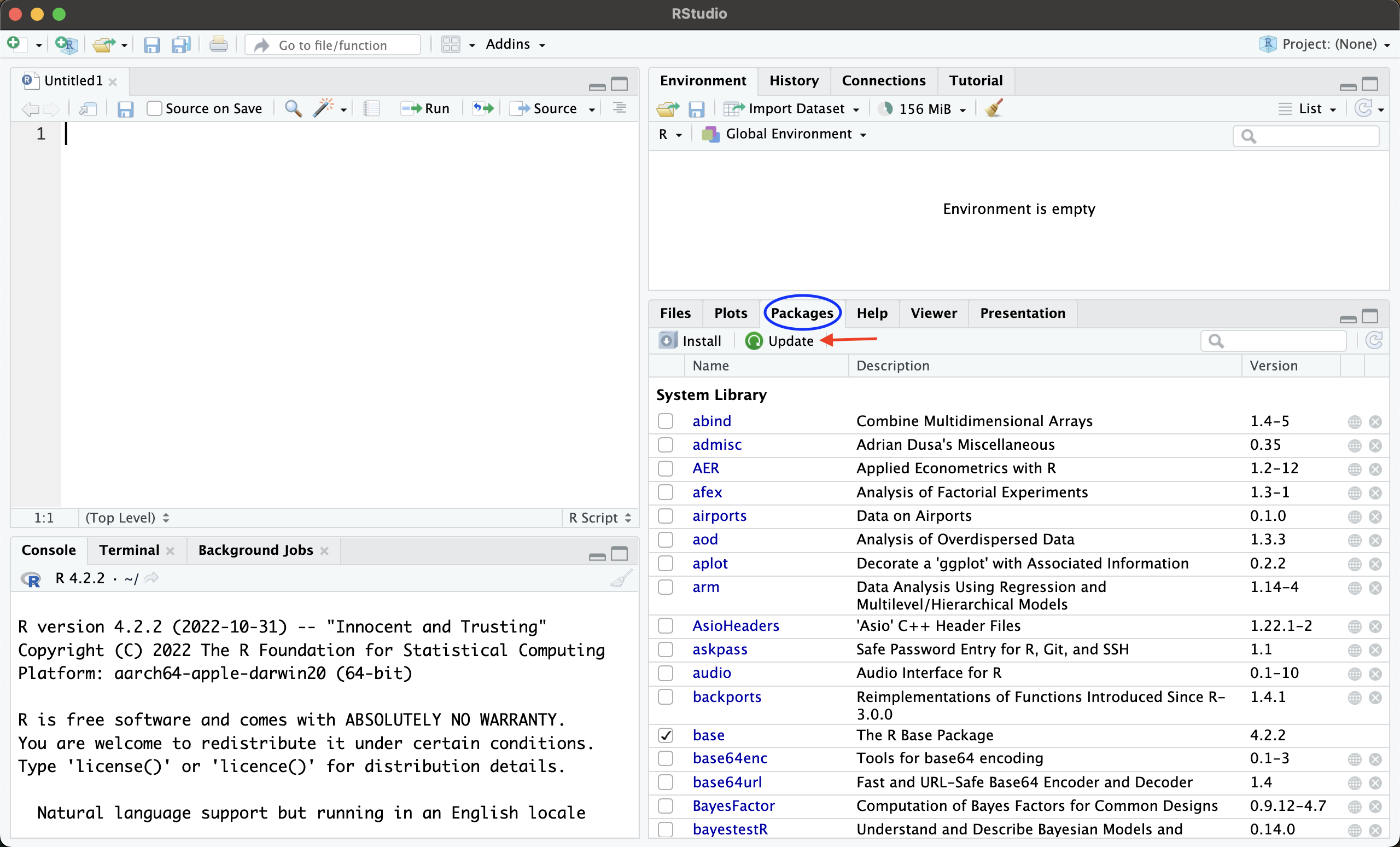Remove the abind package with X icon
Viewport: 1400px width, 847px height.
point(1375,422)
